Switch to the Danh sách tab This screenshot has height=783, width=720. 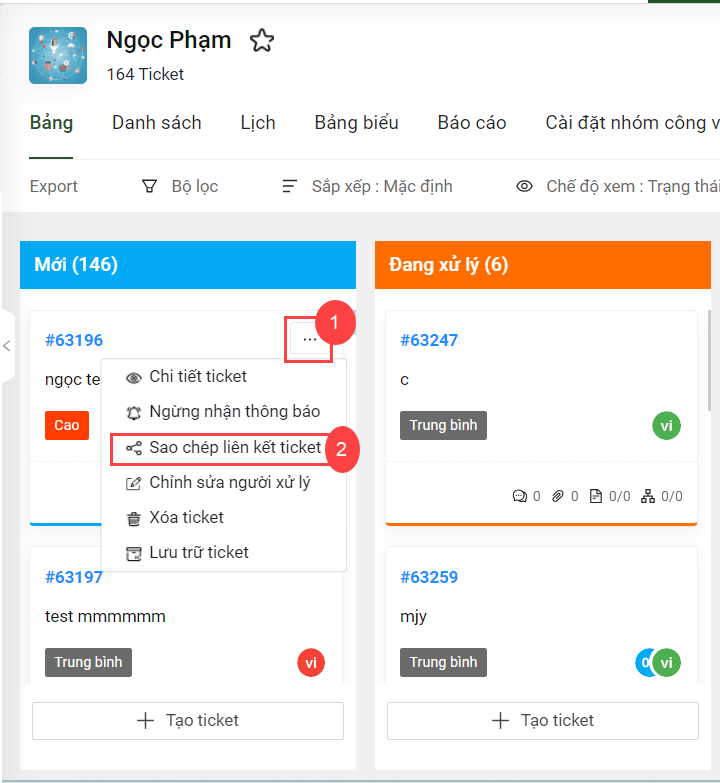[x=157, y=122]
